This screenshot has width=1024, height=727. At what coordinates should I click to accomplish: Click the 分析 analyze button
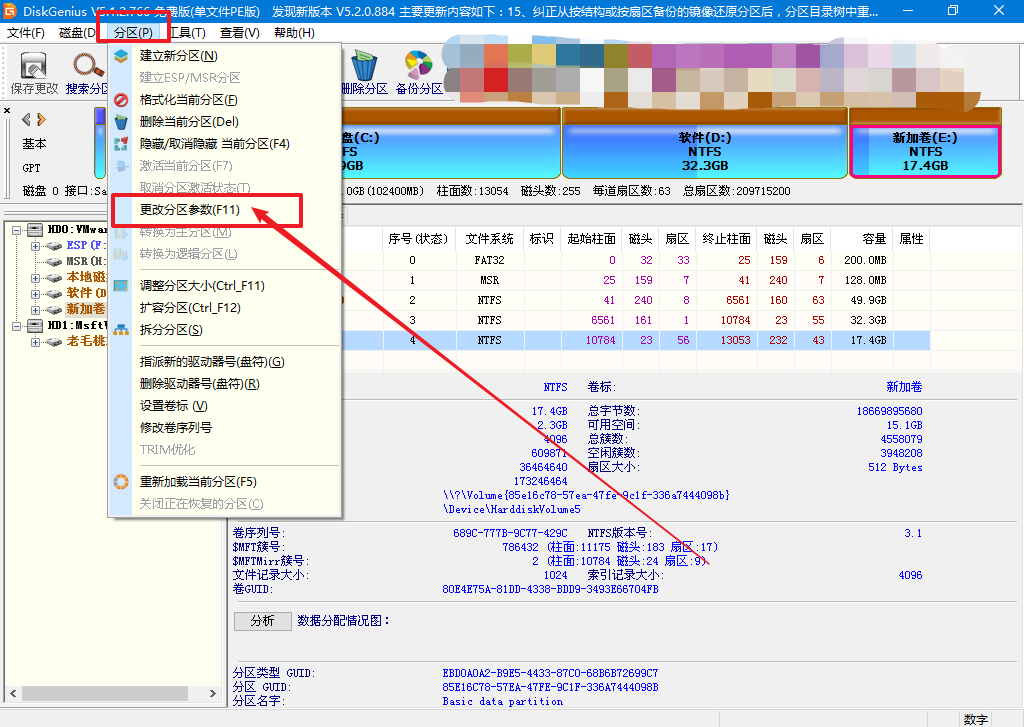(263, 621)
